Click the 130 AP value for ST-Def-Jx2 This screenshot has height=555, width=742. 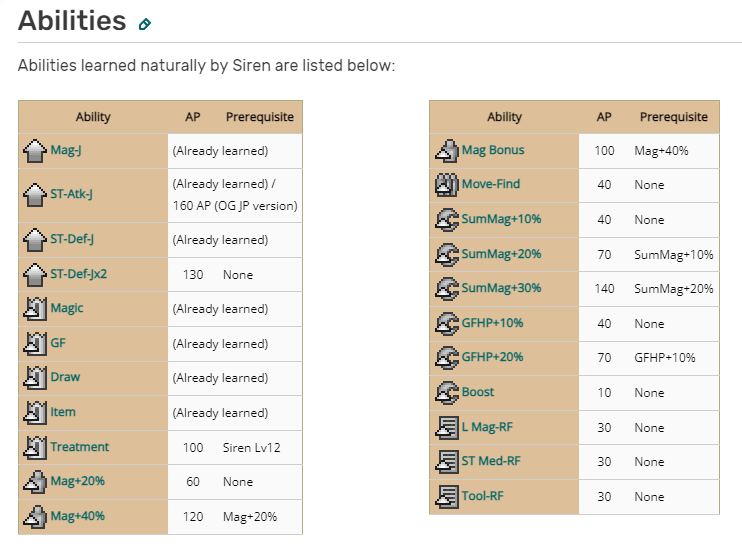(x=193, y=275)
